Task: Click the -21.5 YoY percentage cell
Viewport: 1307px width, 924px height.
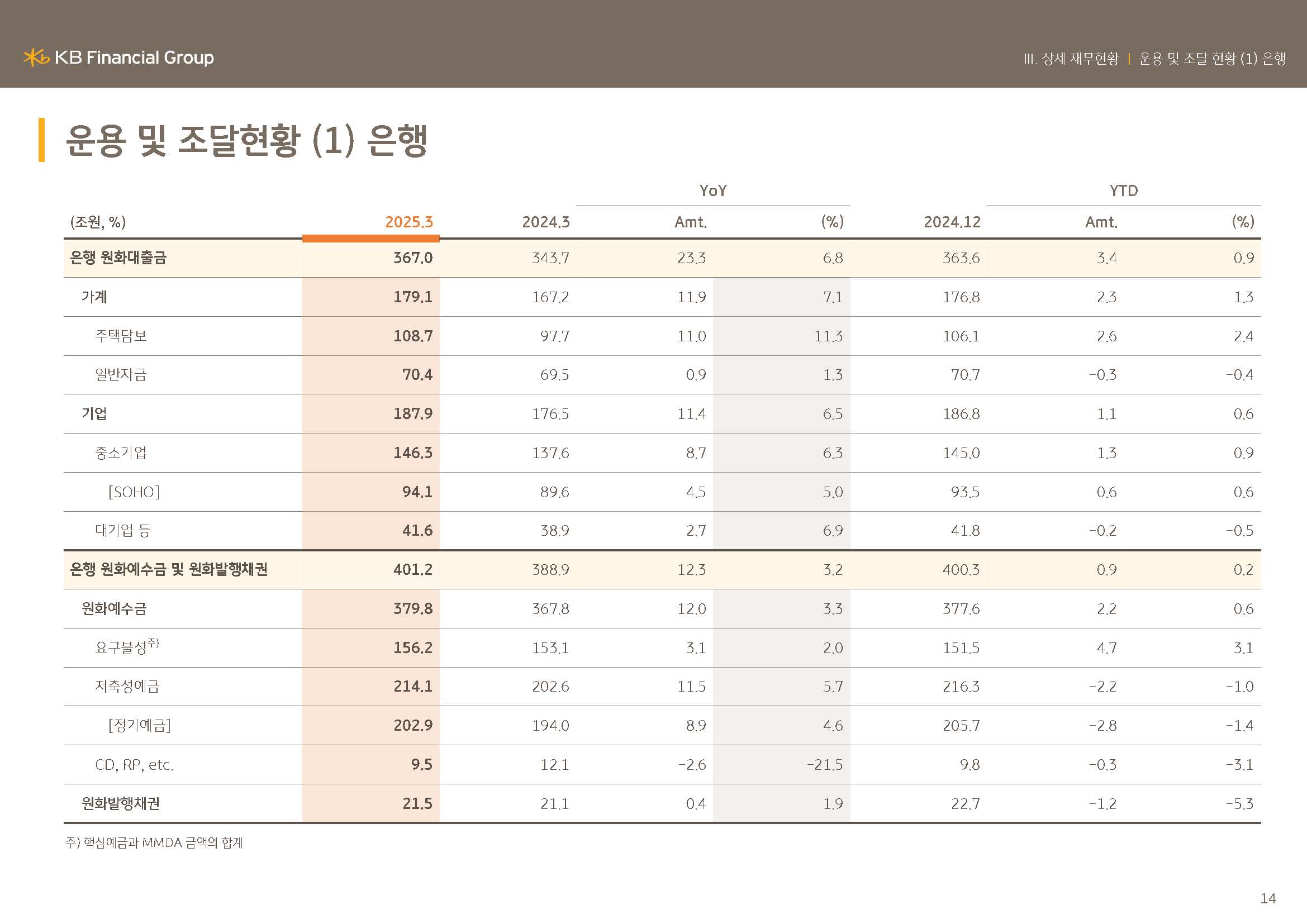Action: tap(824, 764)
